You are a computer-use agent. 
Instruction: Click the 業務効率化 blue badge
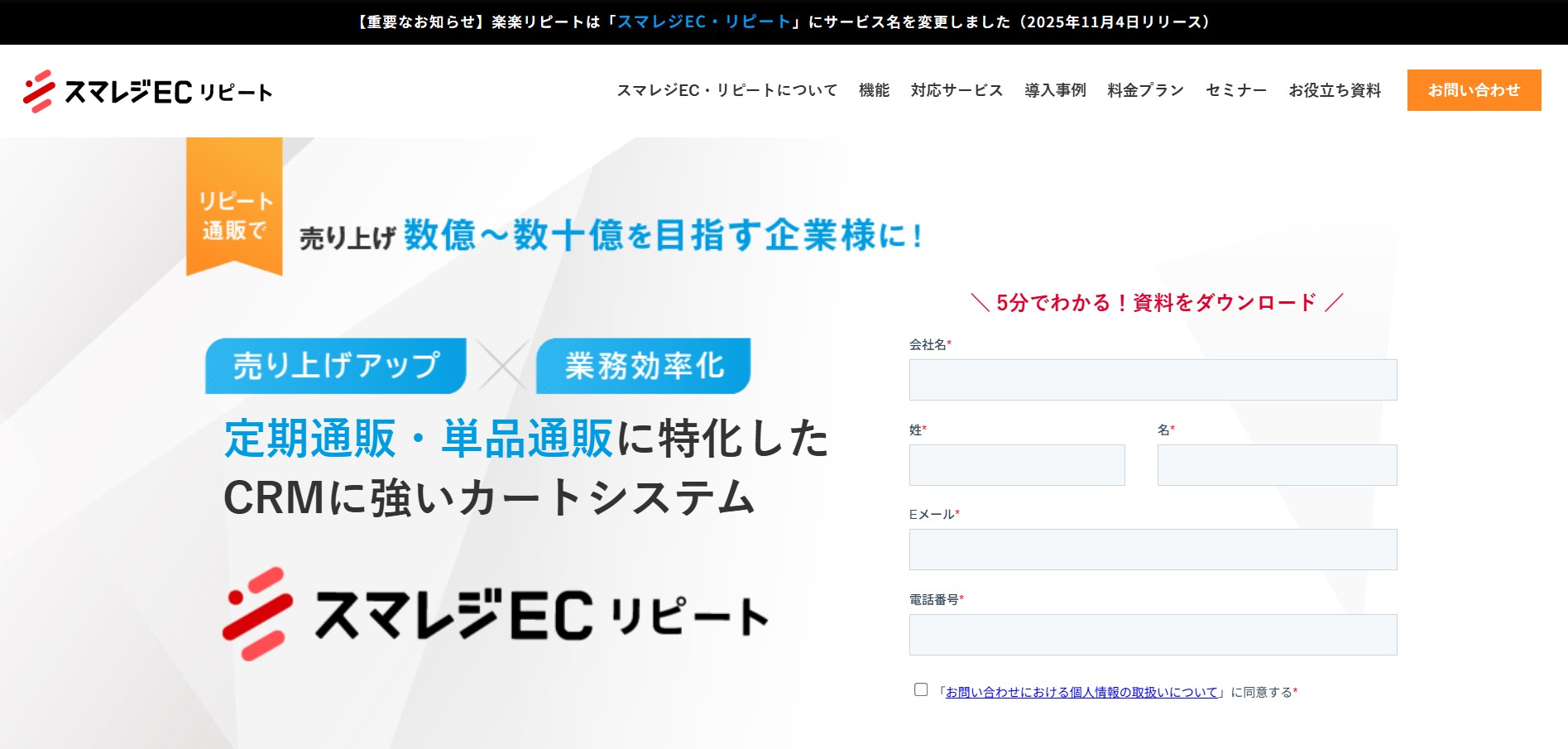644,366
